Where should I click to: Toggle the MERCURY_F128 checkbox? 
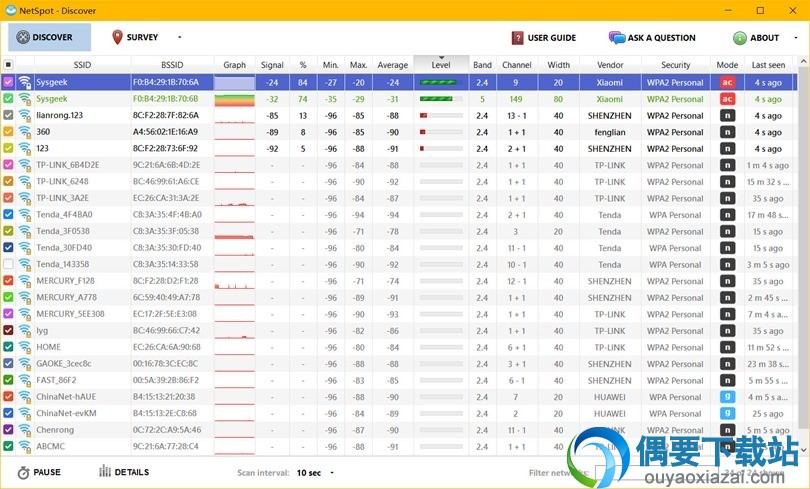(x=8, y=281)
